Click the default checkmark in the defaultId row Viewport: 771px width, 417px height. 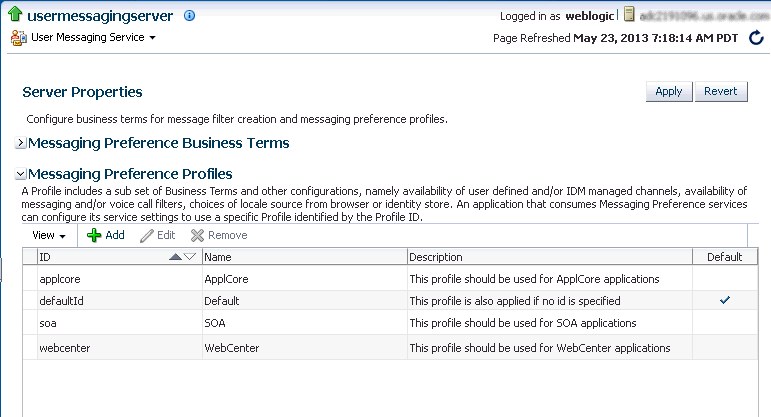pyautogui.click(x=725, y=300)
